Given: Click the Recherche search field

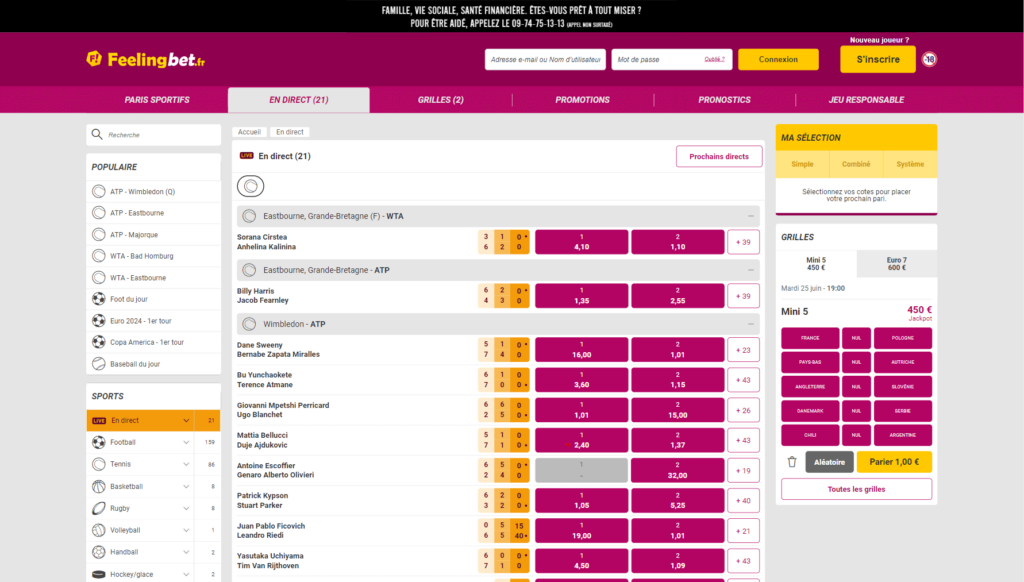Looking at the screenshot, I should click(153, 135).
